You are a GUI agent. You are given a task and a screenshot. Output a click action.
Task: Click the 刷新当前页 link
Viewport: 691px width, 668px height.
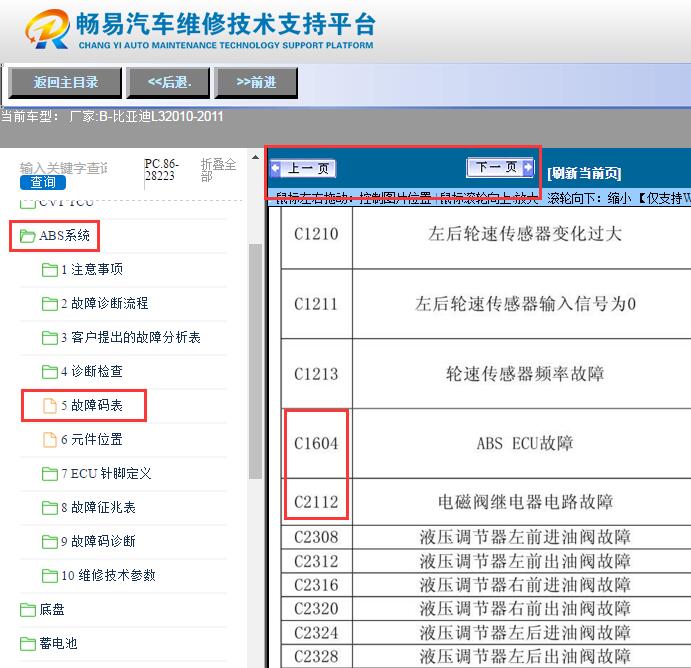tap(584, 174)
